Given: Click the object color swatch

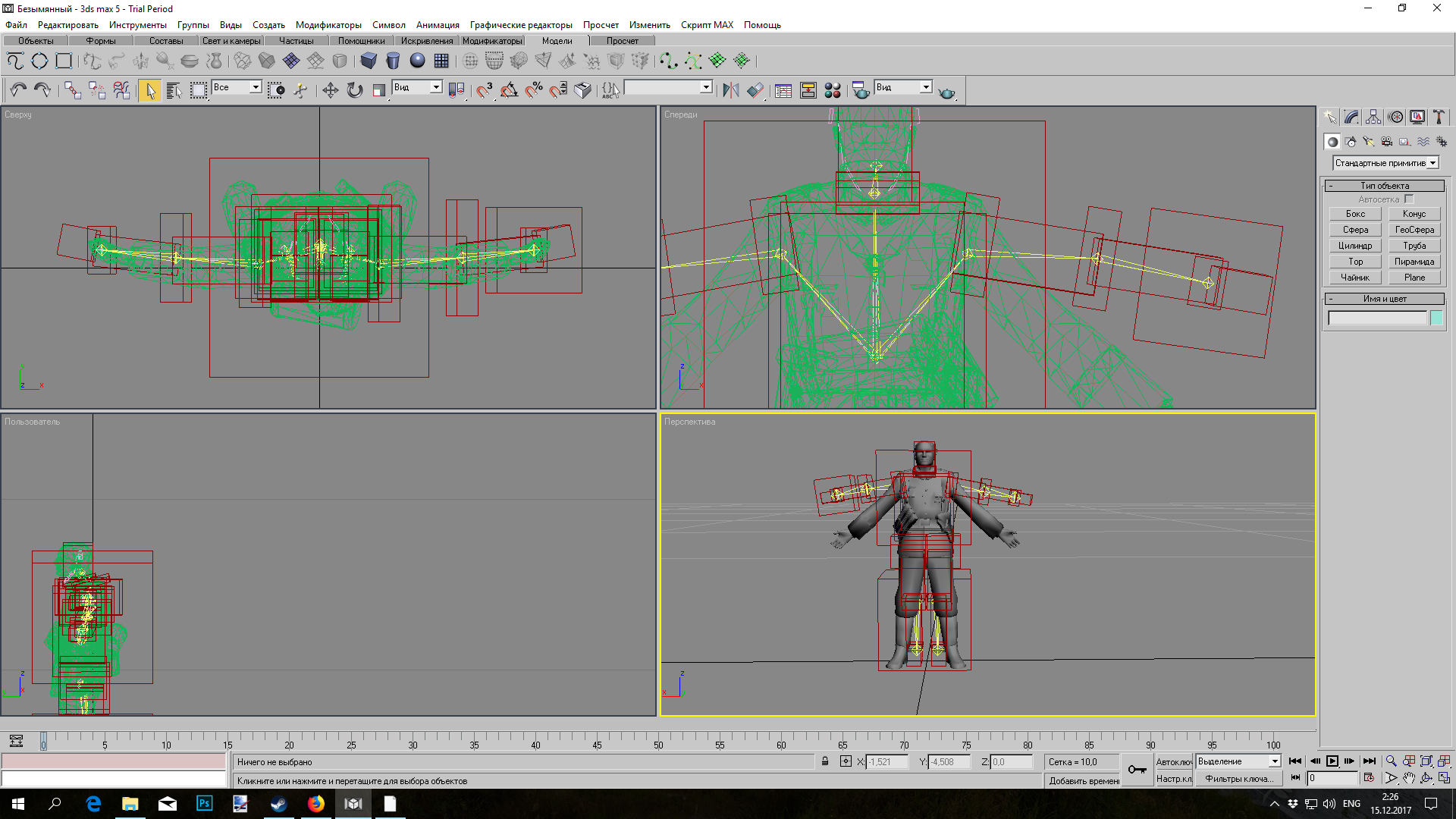Looking at the screenshot, I should coord(1436,318).
